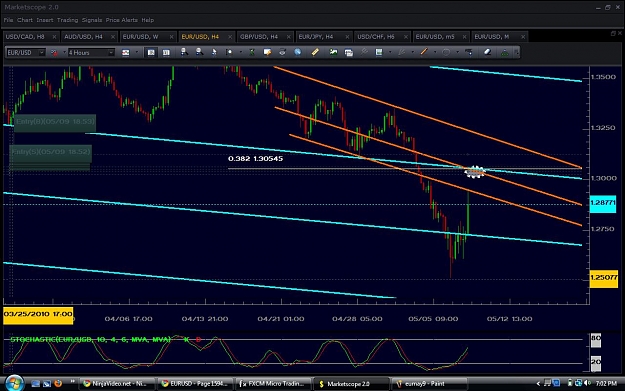Expand arrow next to grey pen tool

point(412,52)
